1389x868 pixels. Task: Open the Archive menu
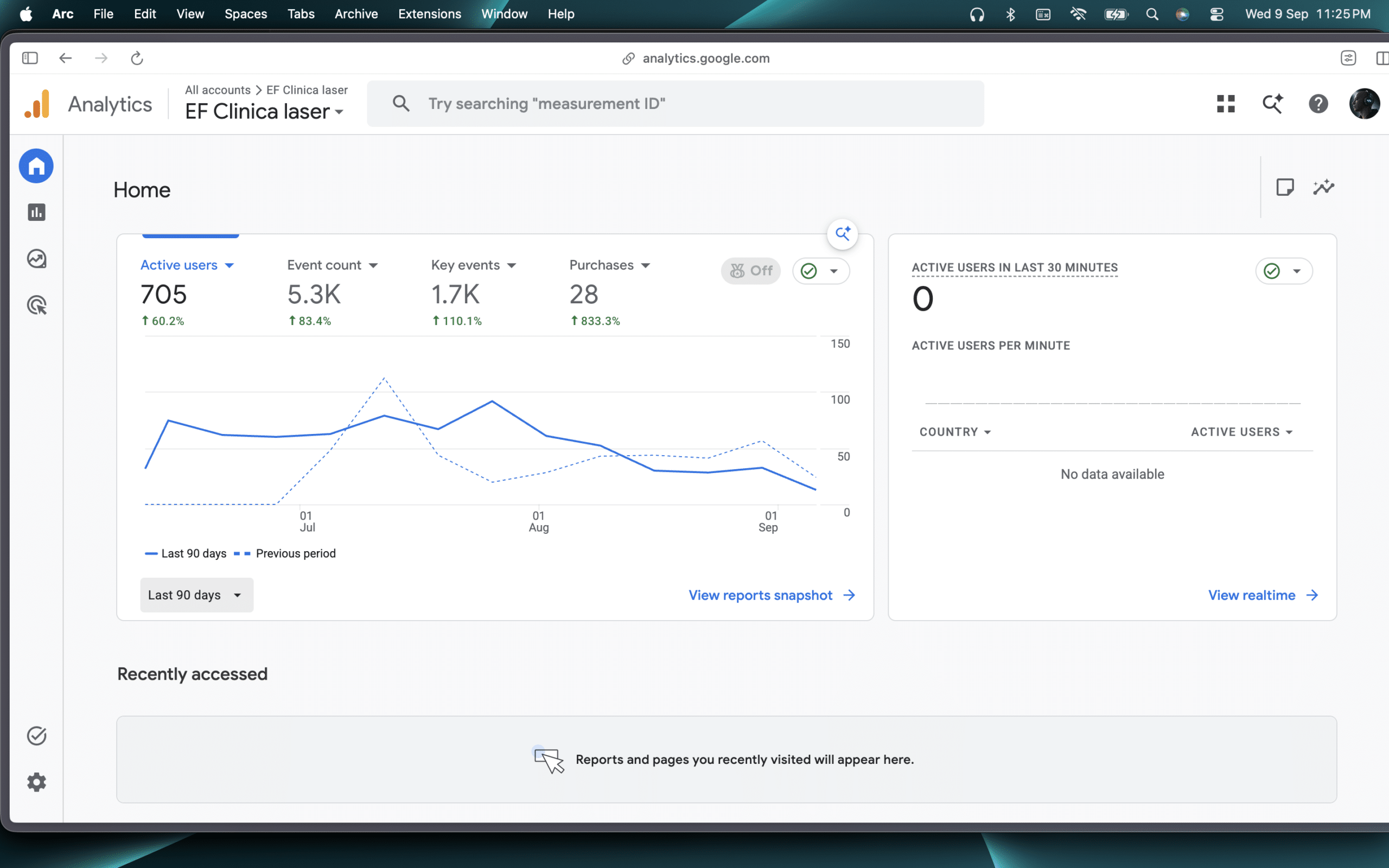point(356,14)
